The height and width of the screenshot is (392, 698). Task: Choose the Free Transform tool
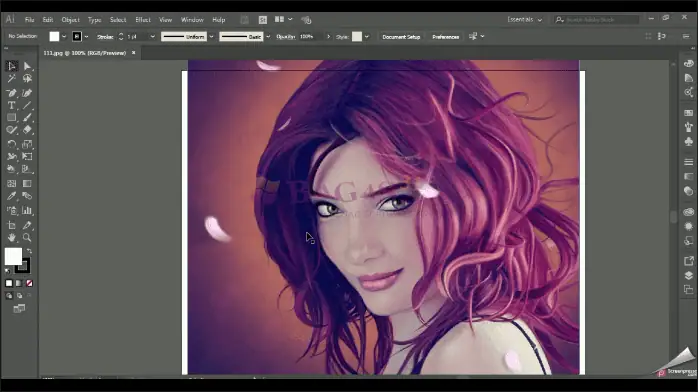(27, 157)
